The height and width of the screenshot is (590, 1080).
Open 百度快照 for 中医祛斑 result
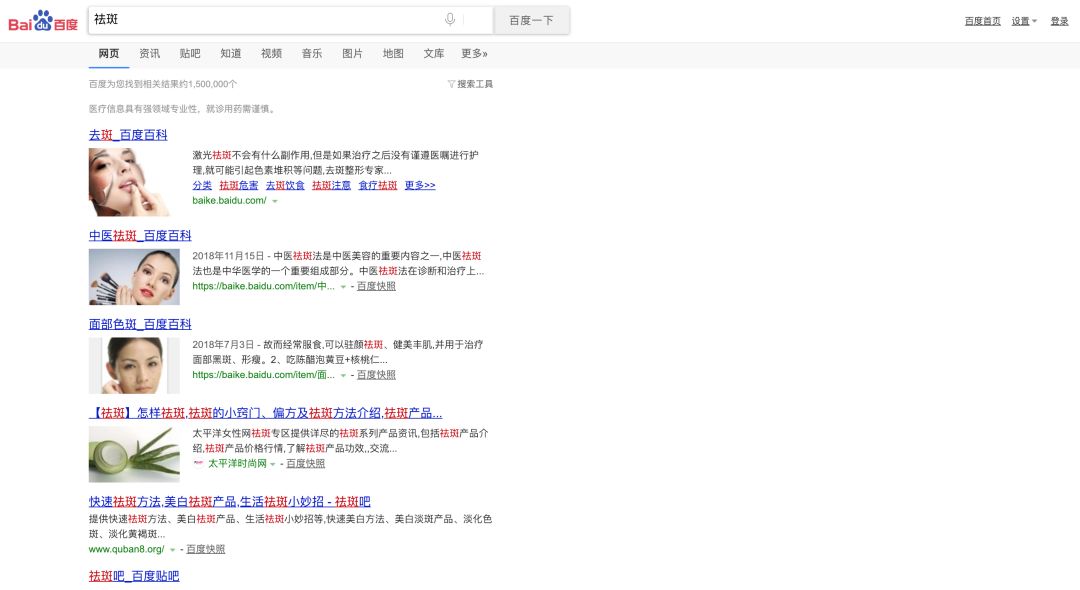click(376, 286)
